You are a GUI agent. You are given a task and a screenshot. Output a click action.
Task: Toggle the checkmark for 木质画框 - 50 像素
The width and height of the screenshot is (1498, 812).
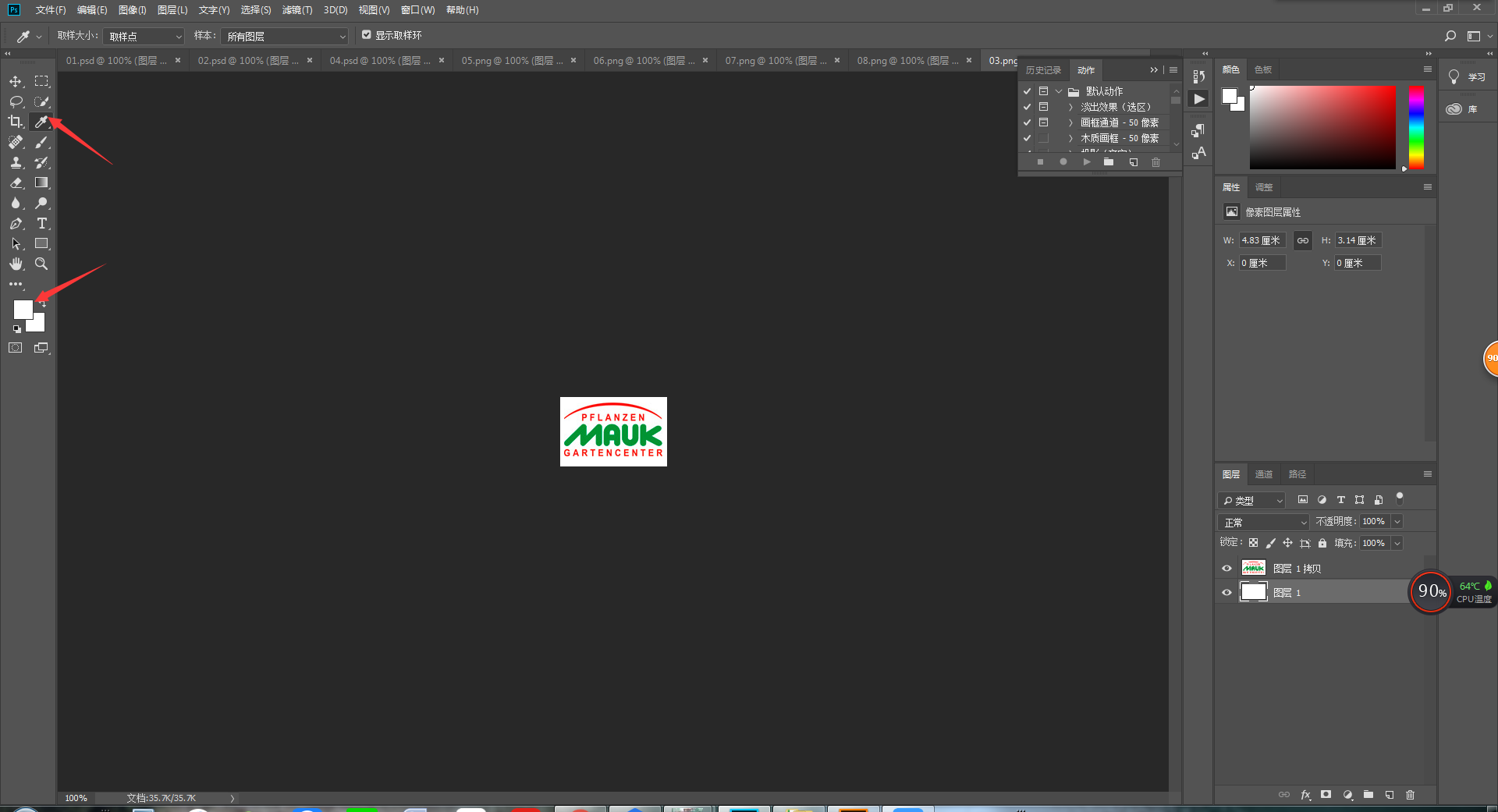(1028, 138)
